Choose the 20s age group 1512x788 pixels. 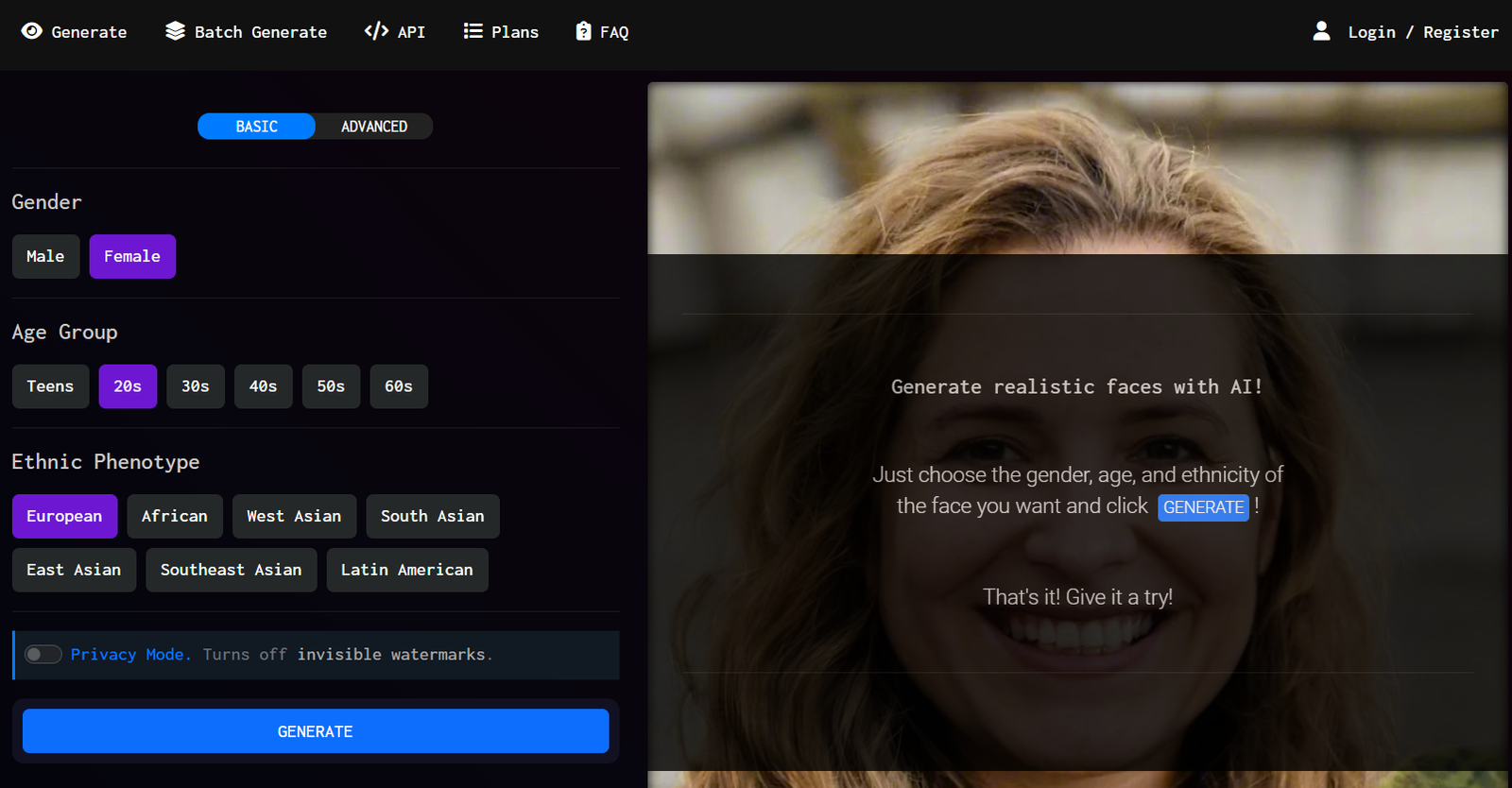[x=128, y=386]
